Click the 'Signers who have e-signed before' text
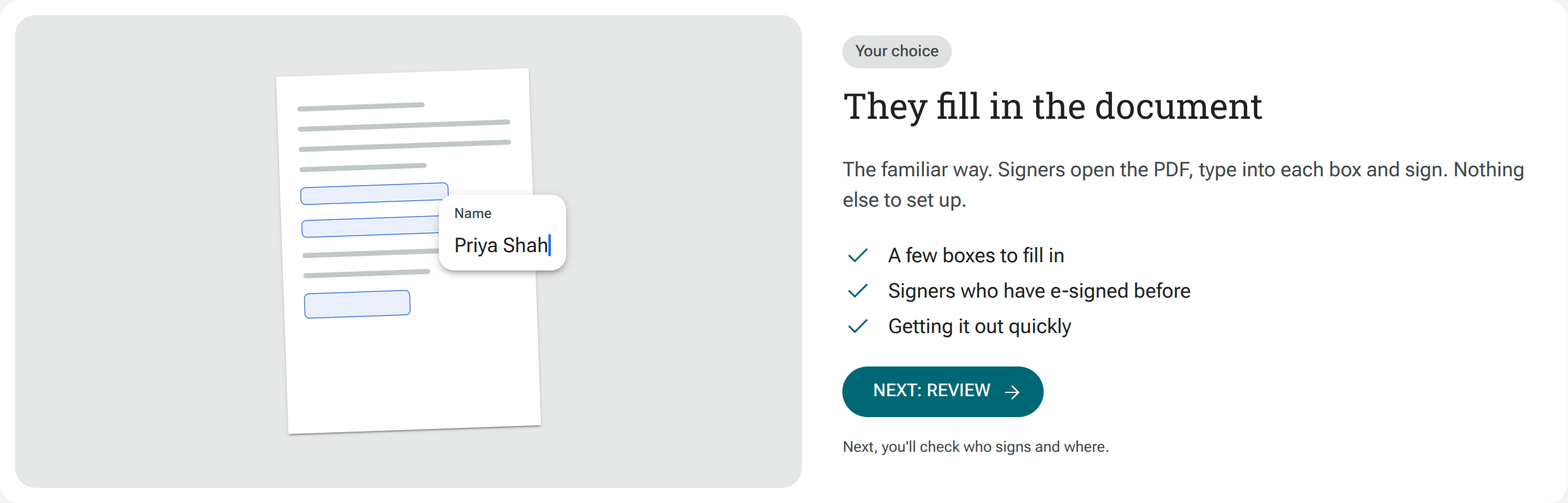The image size is (1568, 503). tap(1039, 291)
